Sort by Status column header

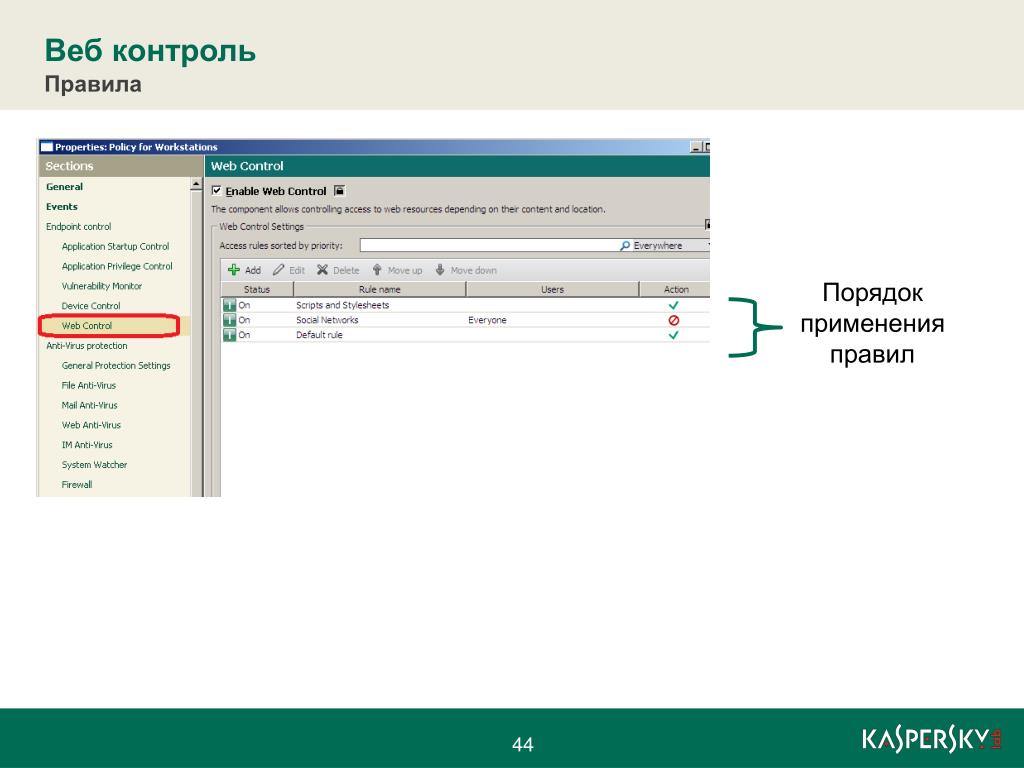[257, 289]
